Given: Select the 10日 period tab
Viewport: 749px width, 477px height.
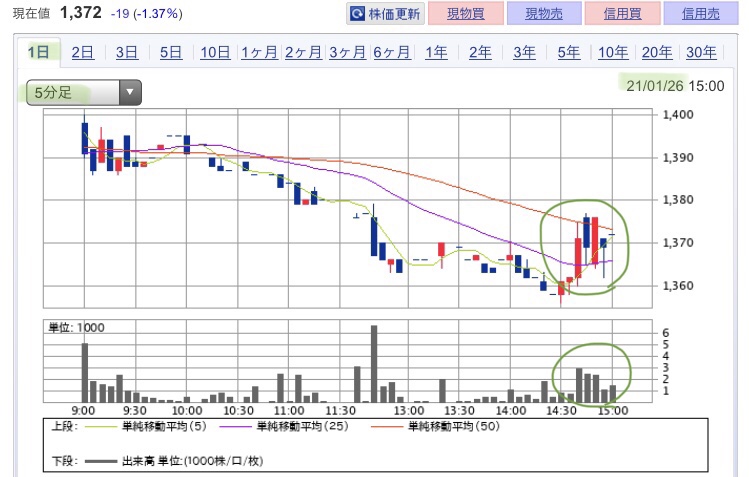Looking at the screenshot, I should [215, 53].
